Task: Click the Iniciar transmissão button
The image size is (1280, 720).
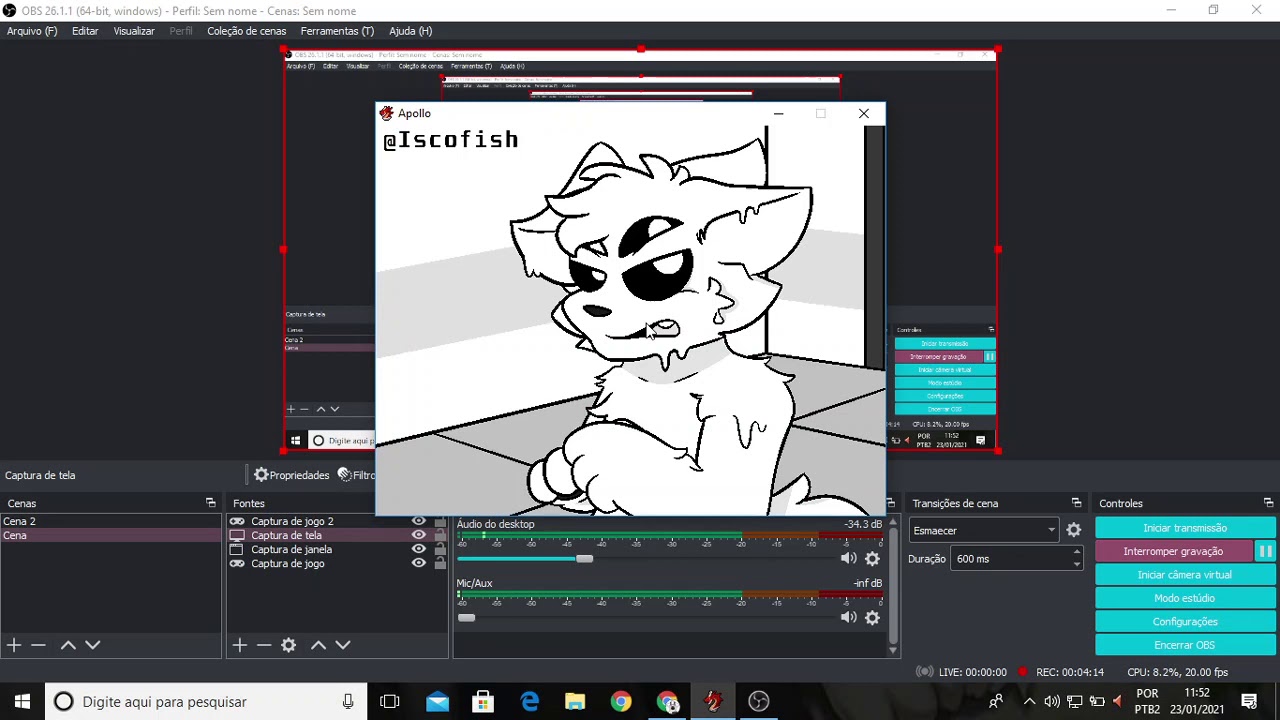Action: tap(1185, 528)
